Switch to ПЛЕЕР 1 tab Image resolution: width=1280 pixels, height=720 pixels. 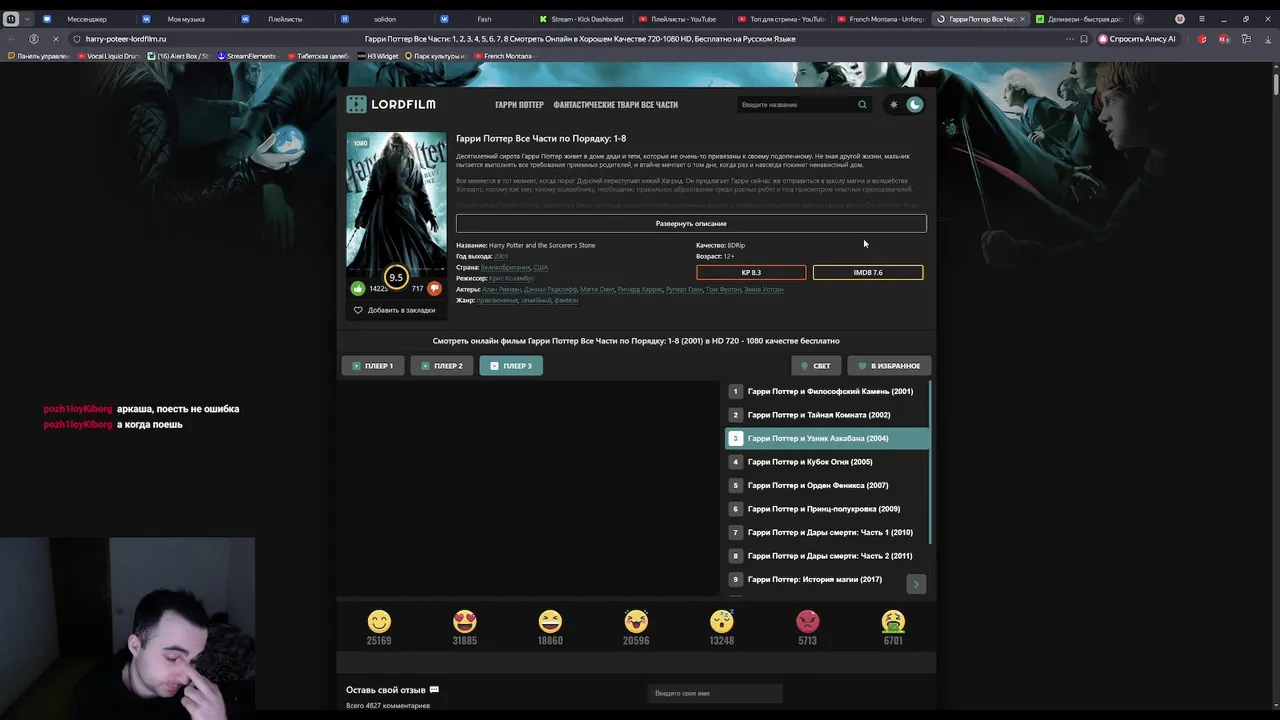(373, 366)
